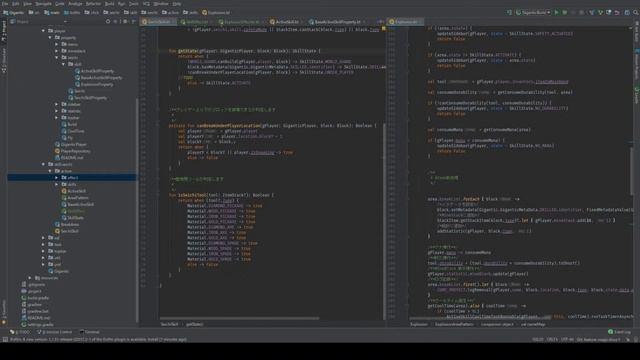This screenshot has width=640, height=360.
Task: Click the isSeichiTool function name in code
Action: [x=193, y=195]
